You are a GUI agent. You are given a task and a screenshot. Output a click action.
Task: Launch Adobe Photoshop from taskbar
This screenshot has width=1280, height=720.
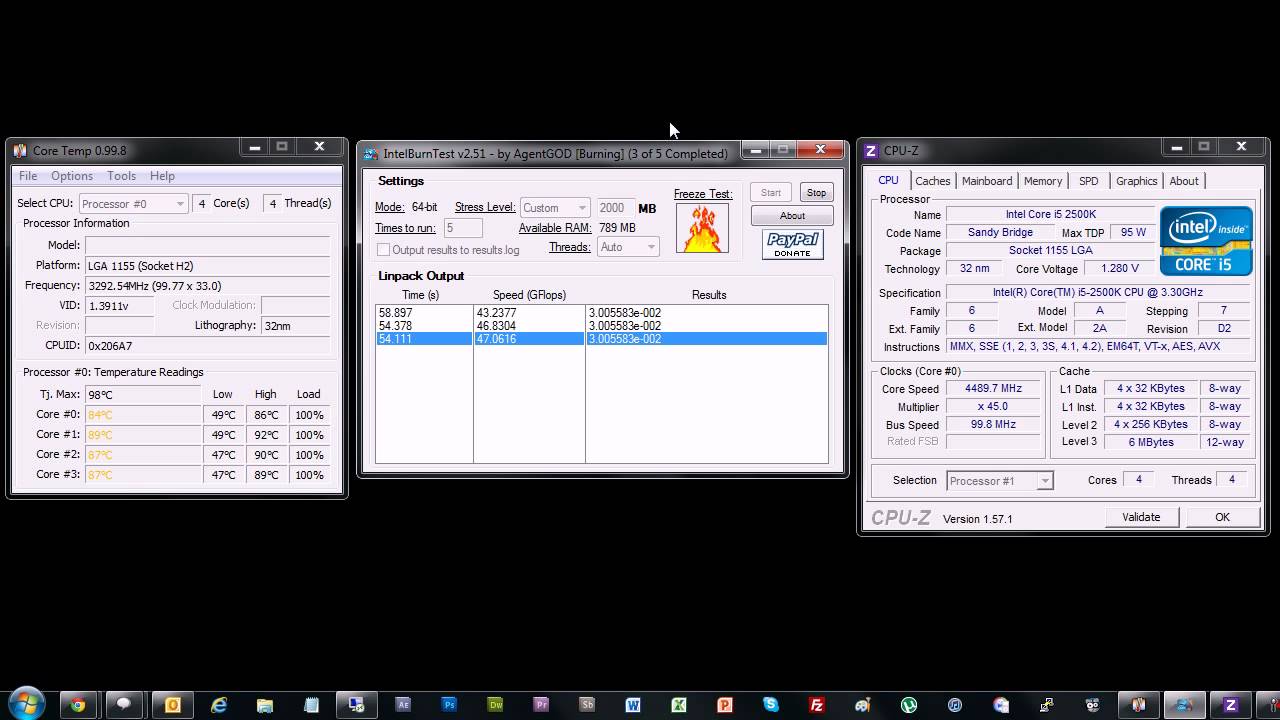click(x=449, y=704)
